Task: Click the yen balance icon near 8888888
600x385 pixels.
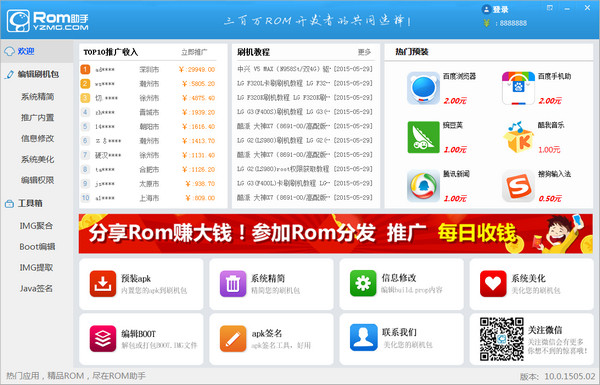Action: pyautogui.click(x=486, y=23)
